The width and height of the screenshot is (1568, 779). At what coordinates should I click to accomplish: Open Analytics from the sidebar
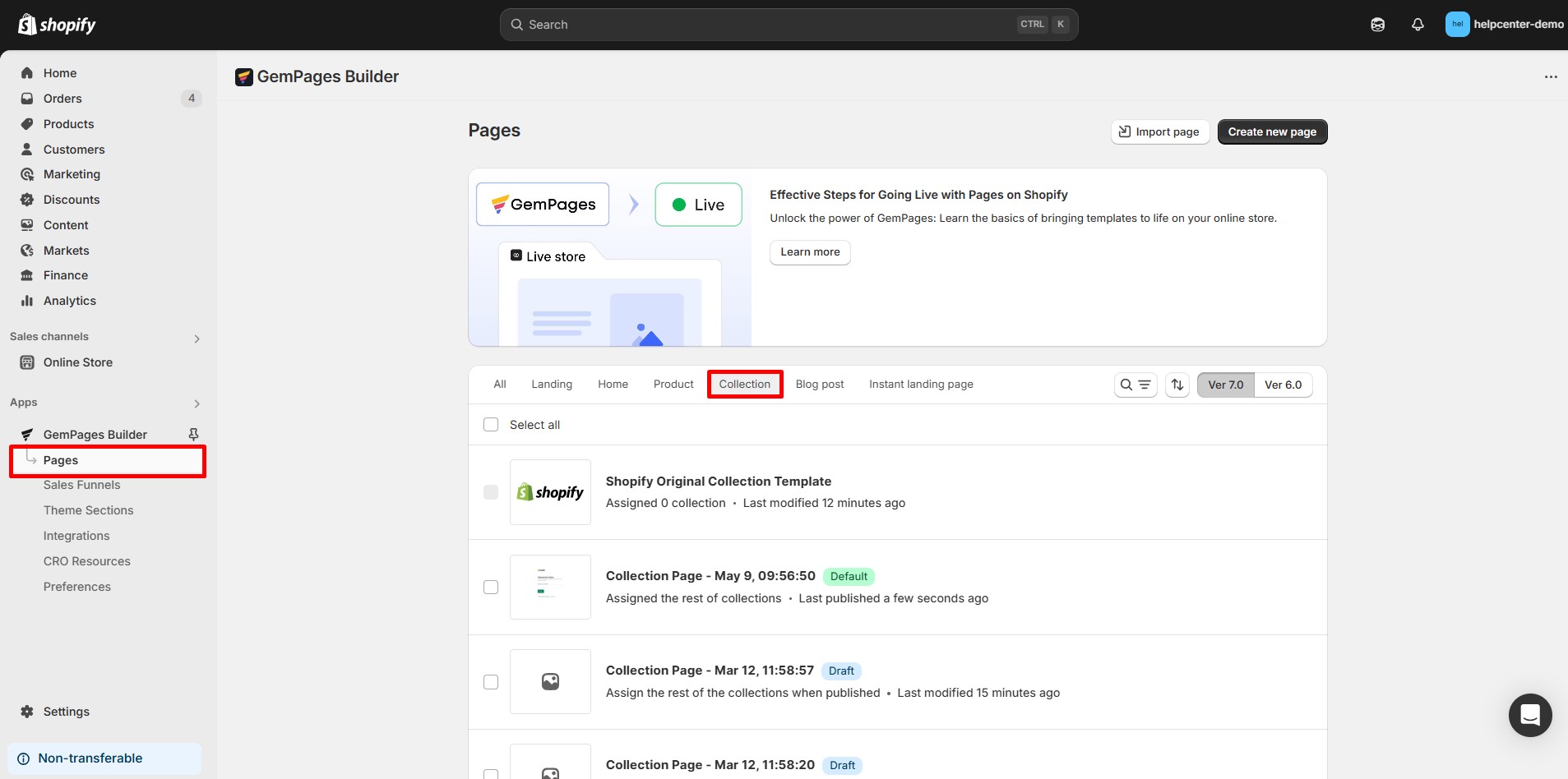pyautogui.click(x=70, y=301)
